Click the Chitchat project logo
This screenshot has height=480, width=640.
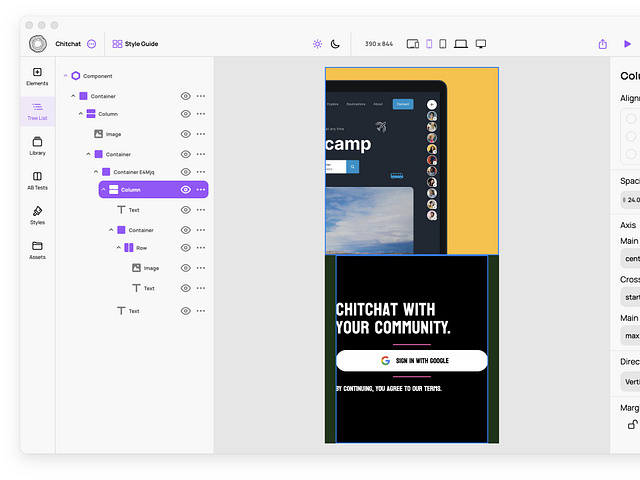coord(38,44)
